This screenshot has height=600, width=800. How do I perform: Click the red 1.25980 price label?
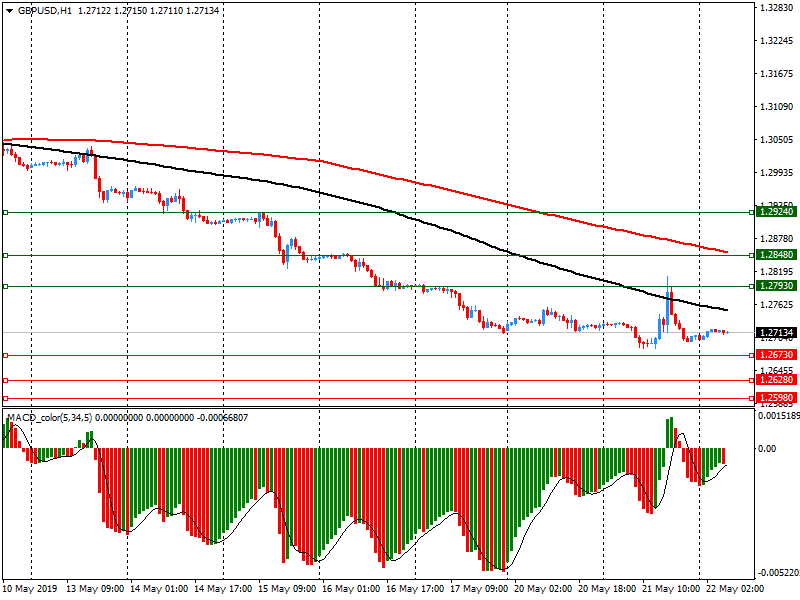point(777,398)
